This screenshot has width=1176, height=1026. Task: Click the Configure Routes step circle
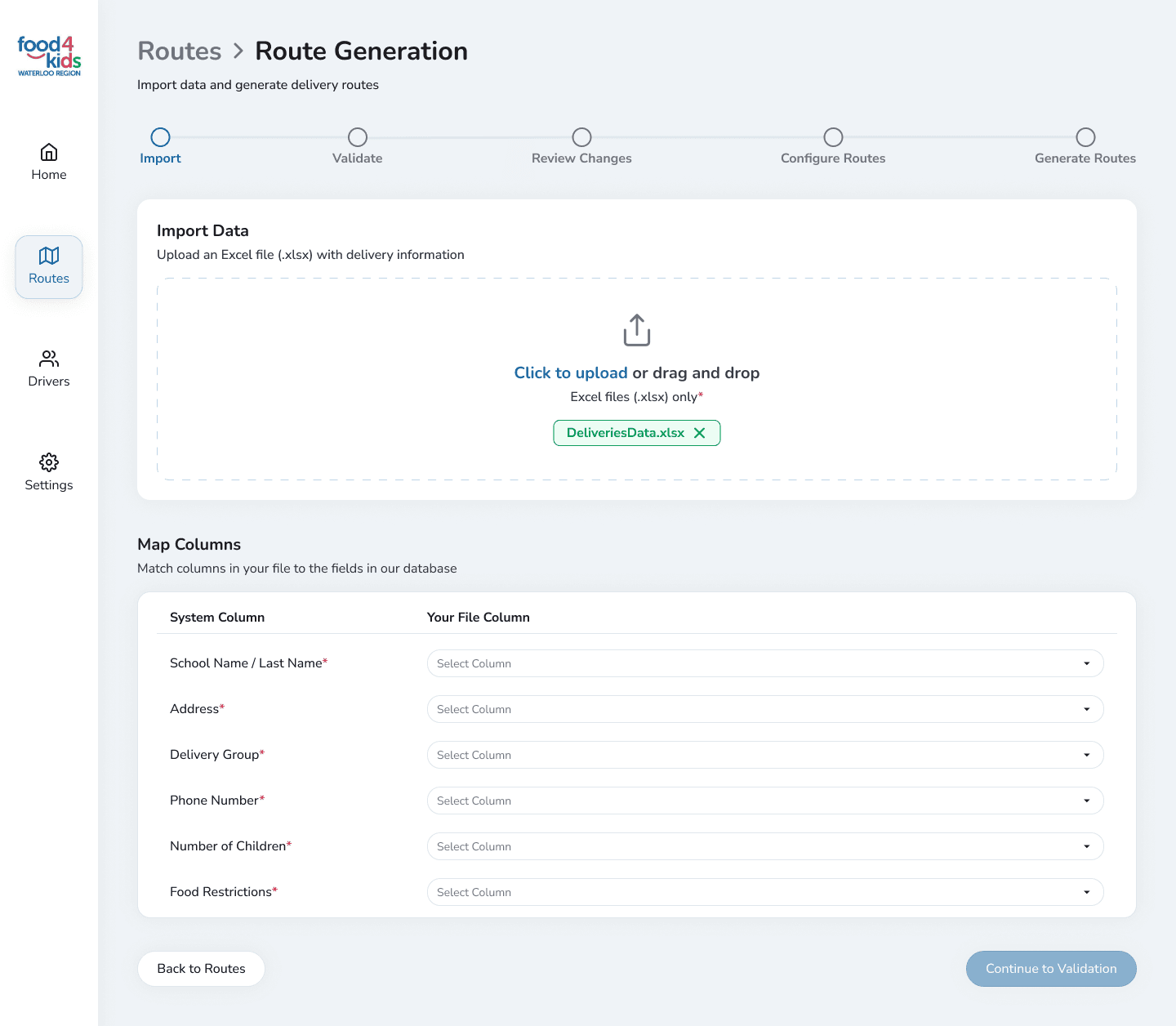tap(833, 137)
